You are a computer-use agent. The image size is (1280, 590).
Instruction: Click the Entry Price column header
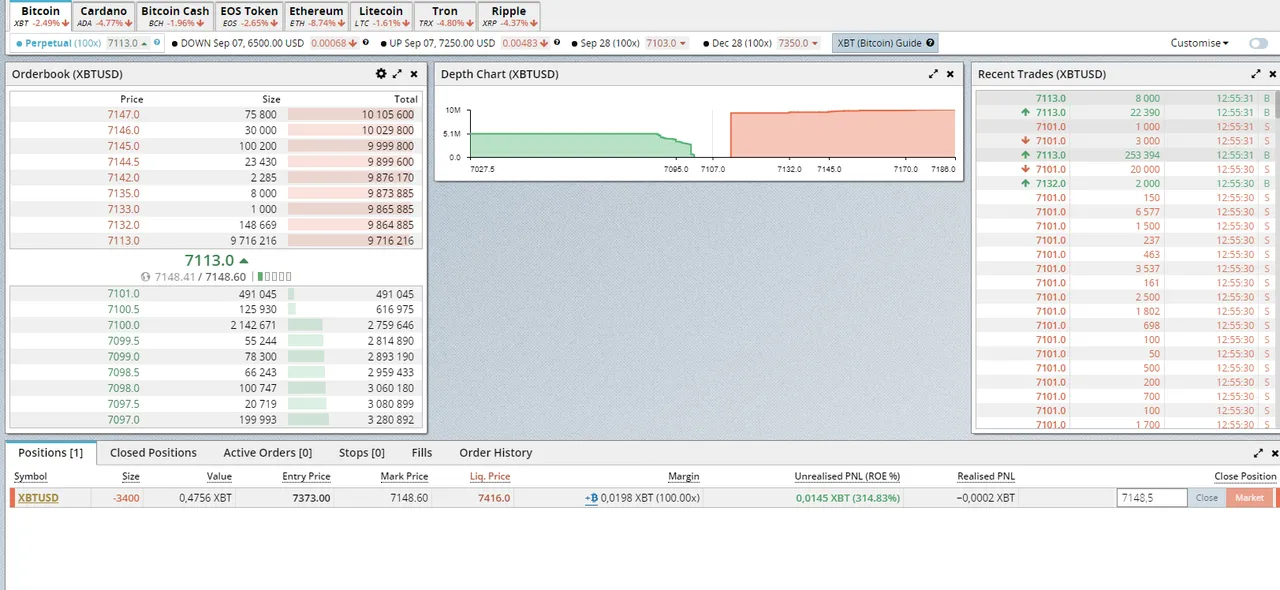pyautogui.click(x=306, y=477)
